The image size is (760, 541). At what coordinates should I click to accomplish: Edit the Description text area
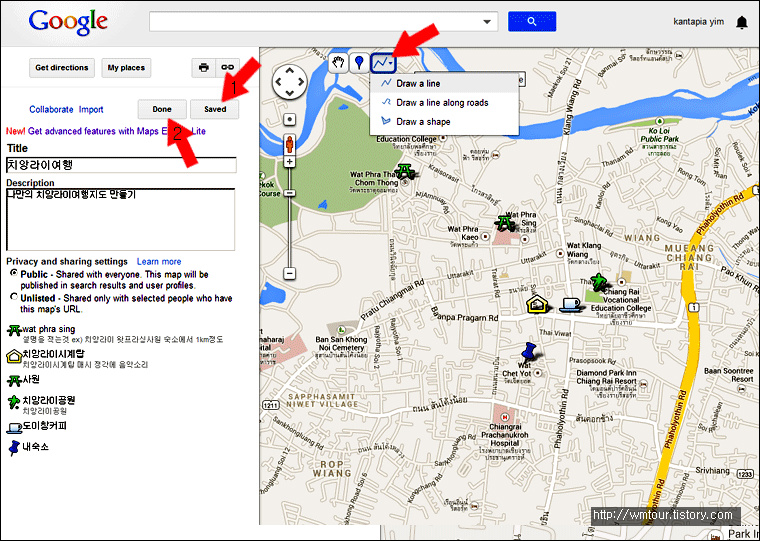pyautogui.click(x=120, y=220)
